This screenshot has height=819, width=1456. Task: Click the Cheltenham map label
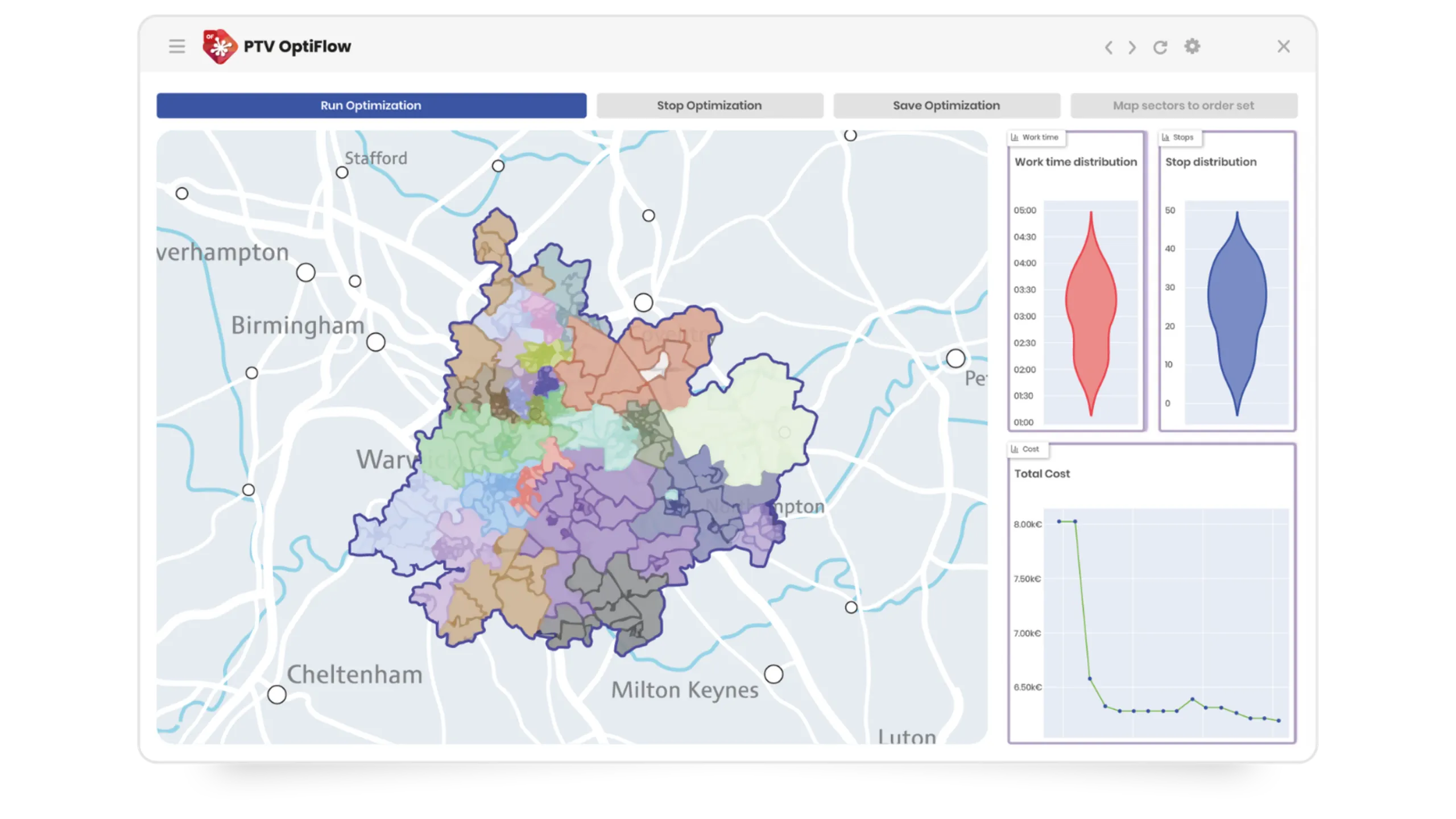click(354, 675)
